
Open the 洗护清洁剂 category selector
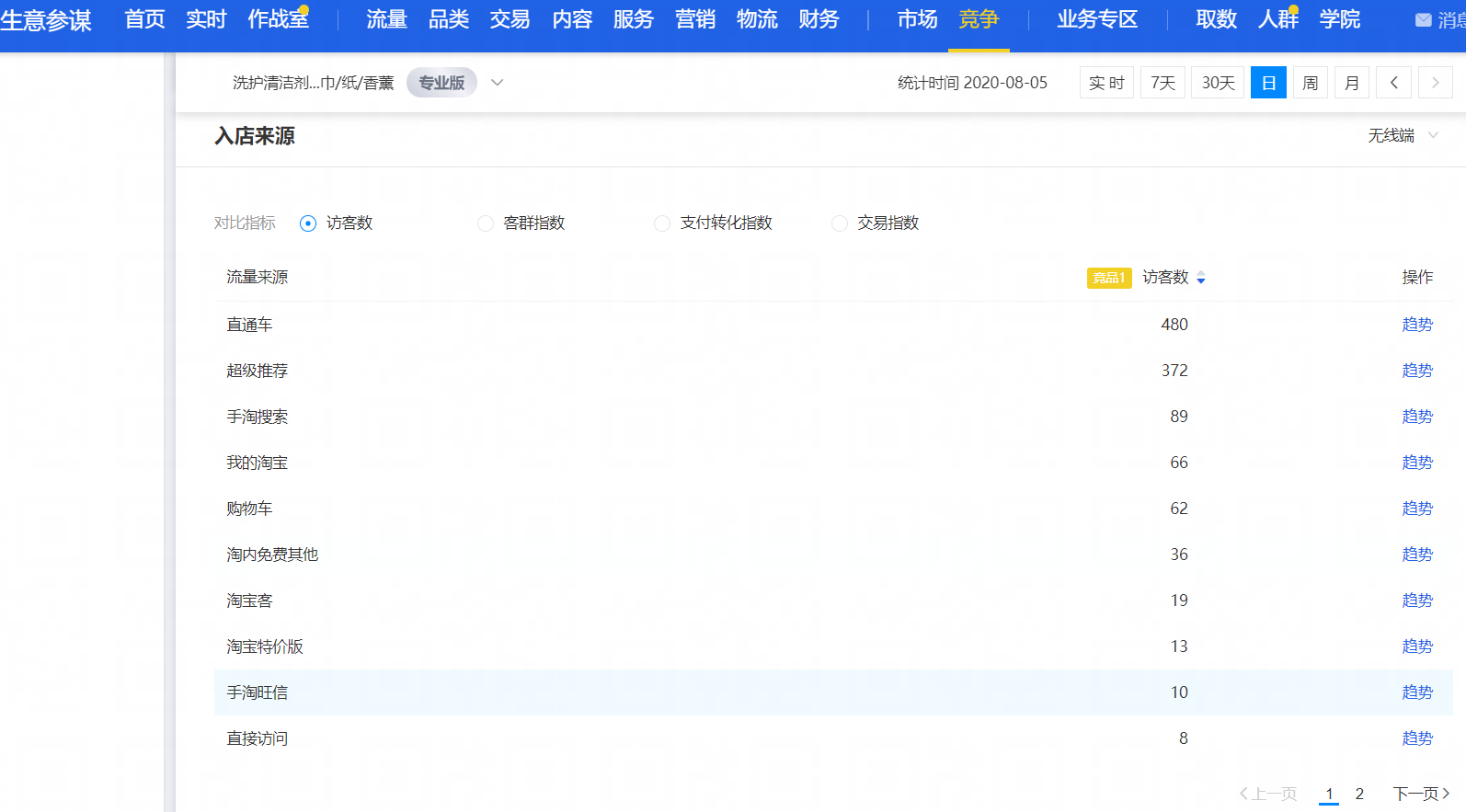point(313,83)
